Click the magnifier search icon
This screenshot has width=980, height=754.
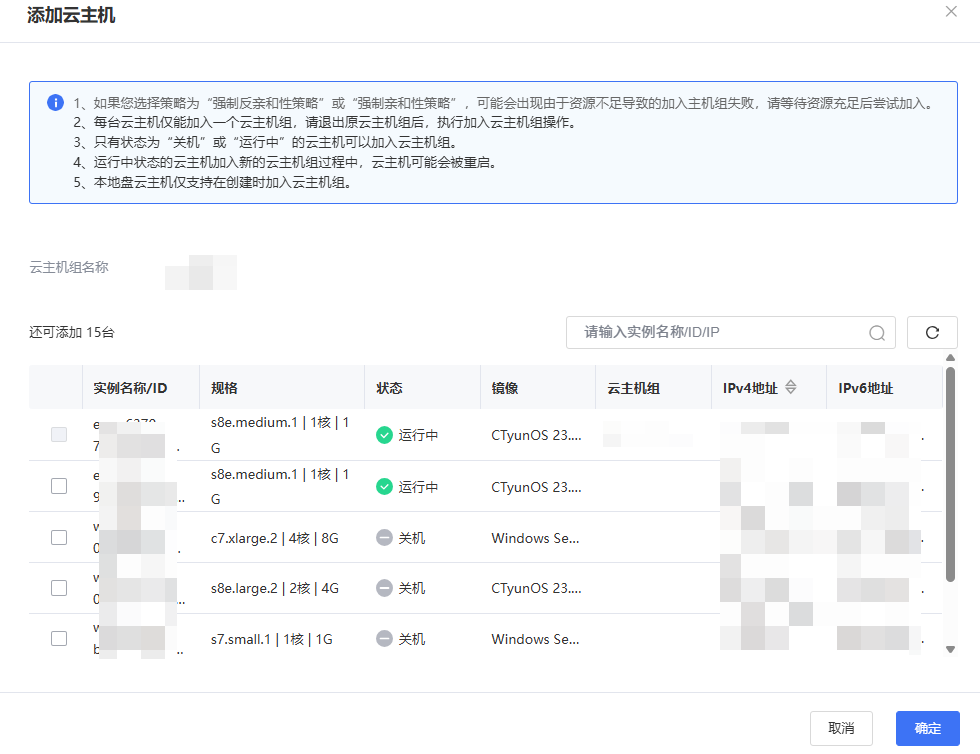point(877,333)
